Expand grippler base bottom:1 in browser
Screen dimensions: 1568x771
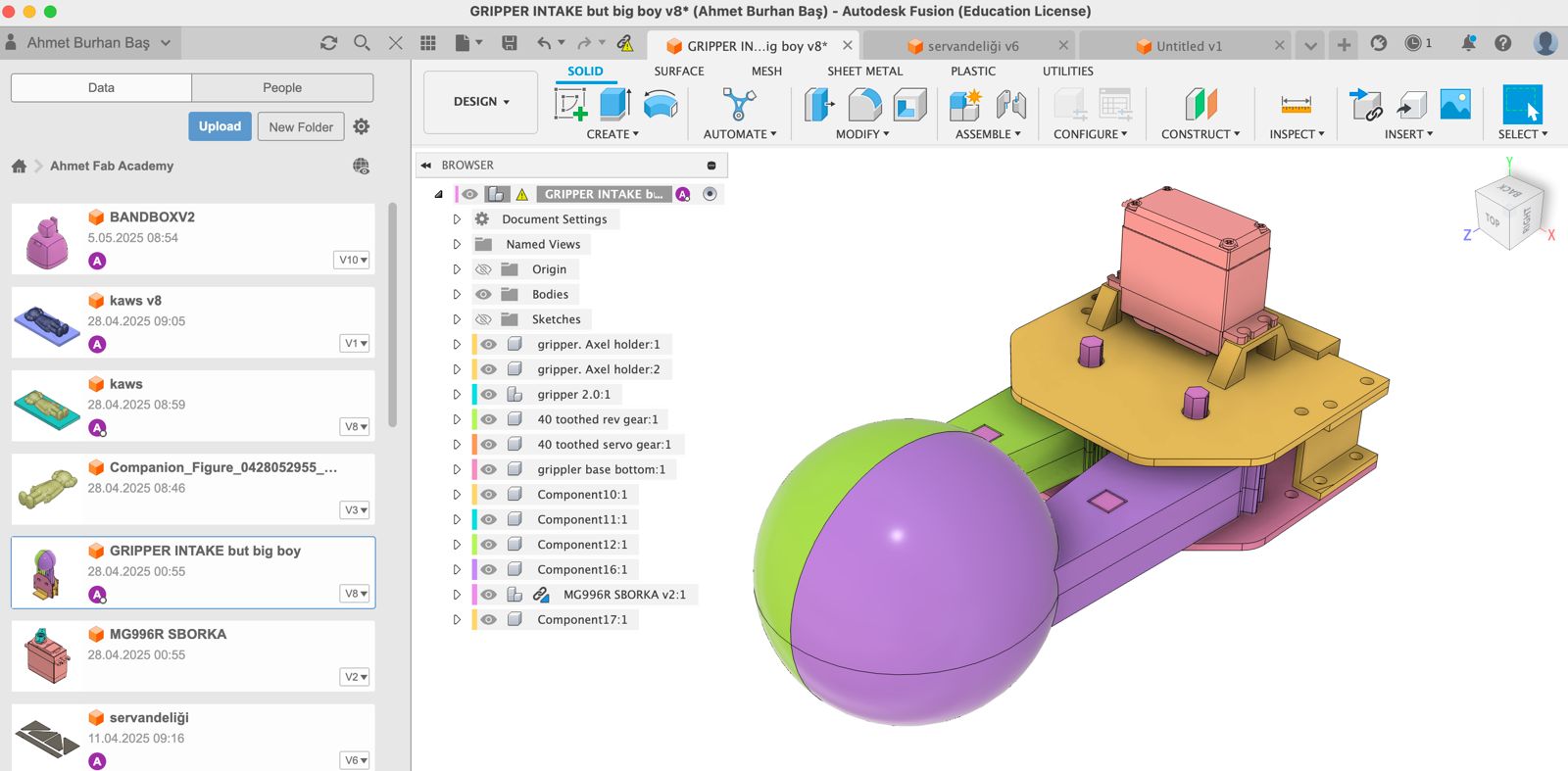tap(457, 469)
